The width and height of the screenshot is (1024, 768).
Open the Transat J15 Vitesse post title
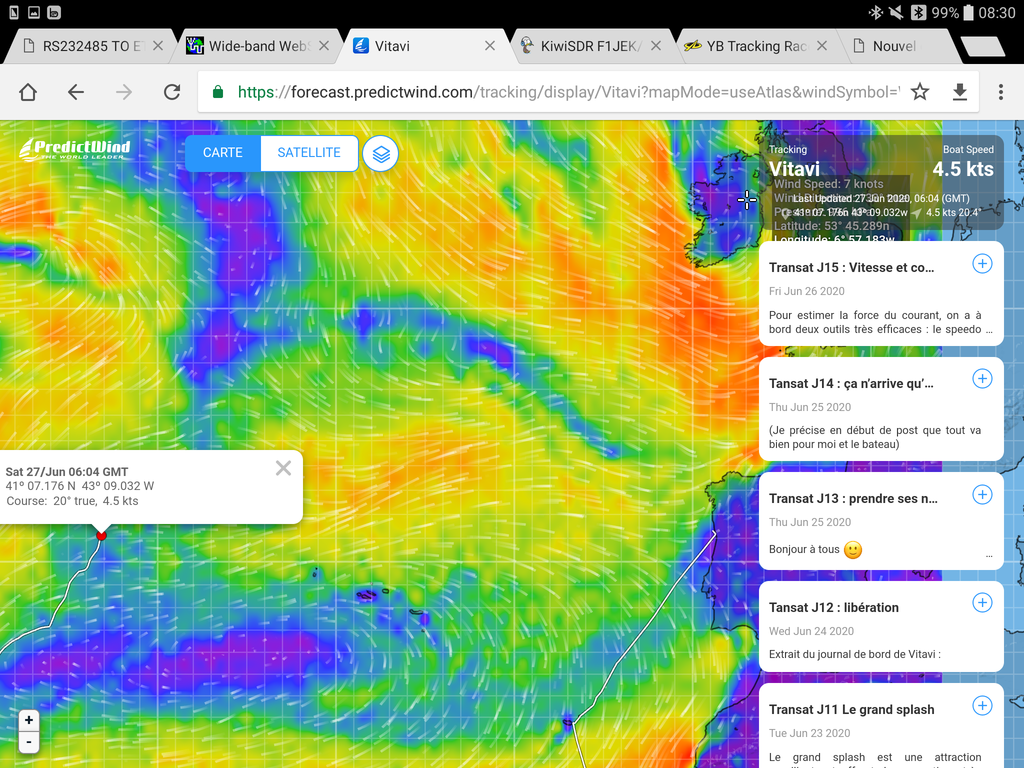tap(851, 268)
